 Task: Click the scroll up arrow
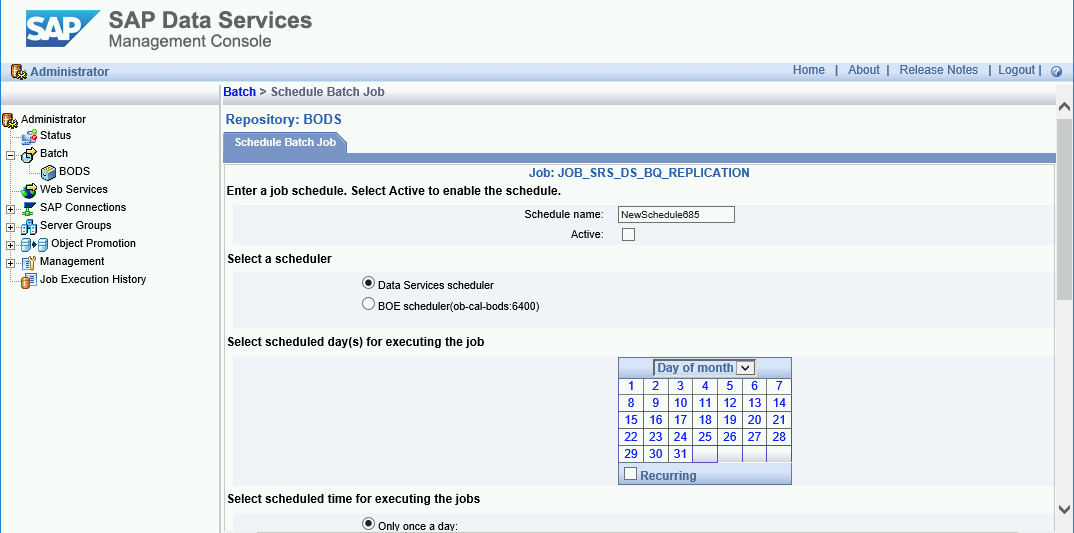pyautogui.click(x=1064, y=107)
